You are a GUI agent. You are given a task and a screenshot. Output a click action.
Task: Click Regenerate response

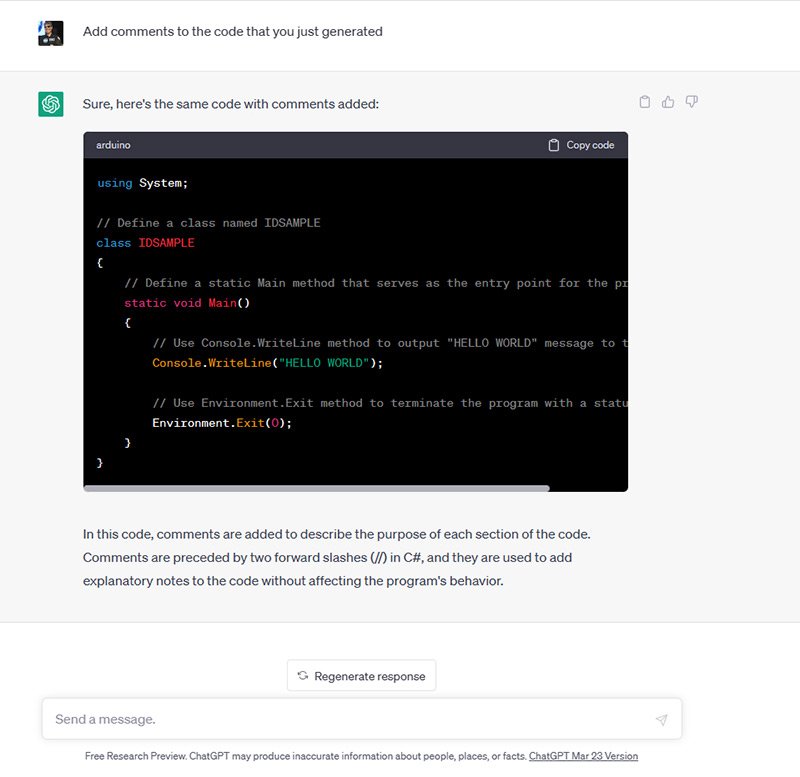click(x=361, y=676)
